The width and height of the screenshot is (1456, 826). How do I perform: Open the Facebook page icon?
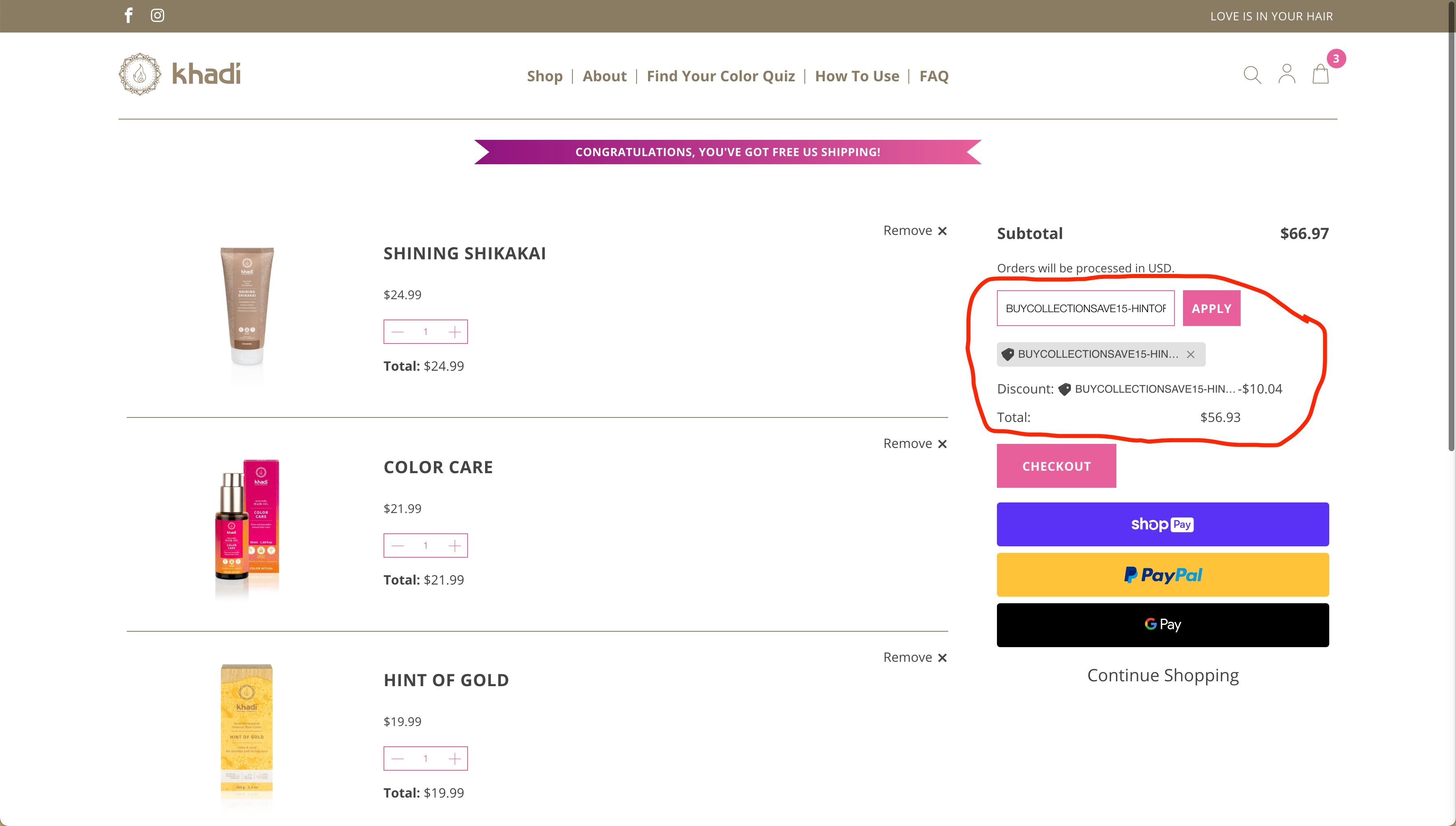click(x=129, y=15)
